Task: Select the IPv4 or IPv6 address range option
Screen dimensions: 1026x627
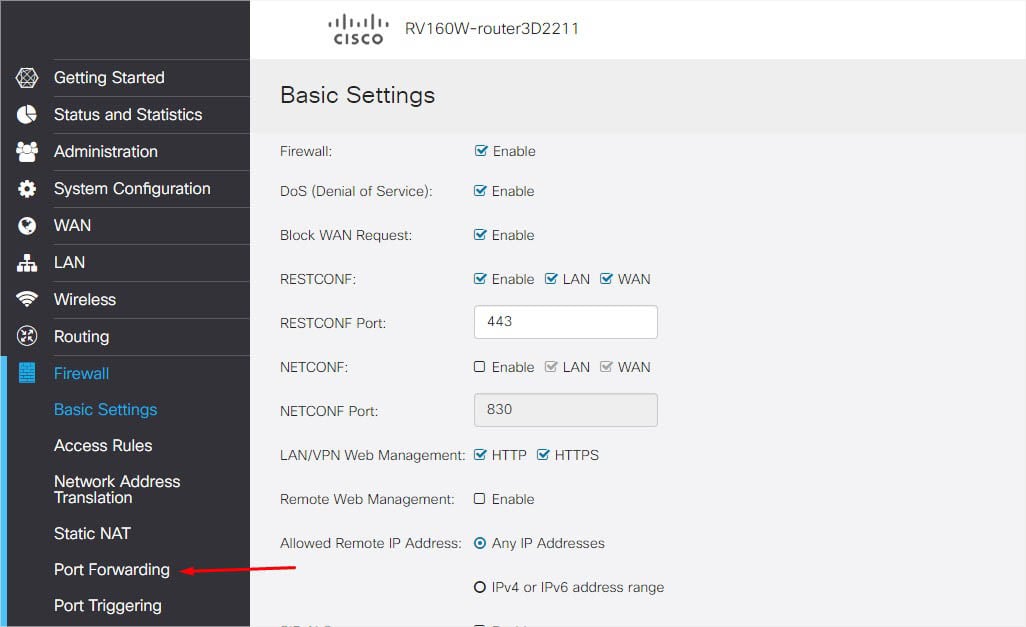Action: click(x=480, y=587)
